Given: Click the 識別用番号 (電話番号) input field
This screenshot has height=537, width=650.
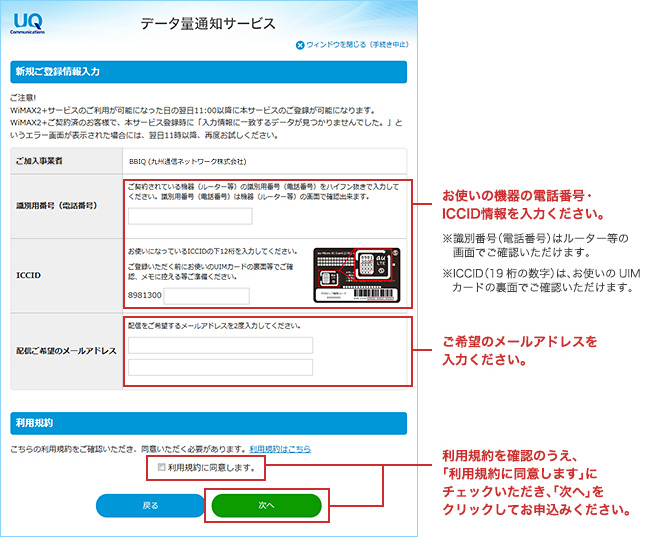Looking at the screenshot, I should coord(190,216).
